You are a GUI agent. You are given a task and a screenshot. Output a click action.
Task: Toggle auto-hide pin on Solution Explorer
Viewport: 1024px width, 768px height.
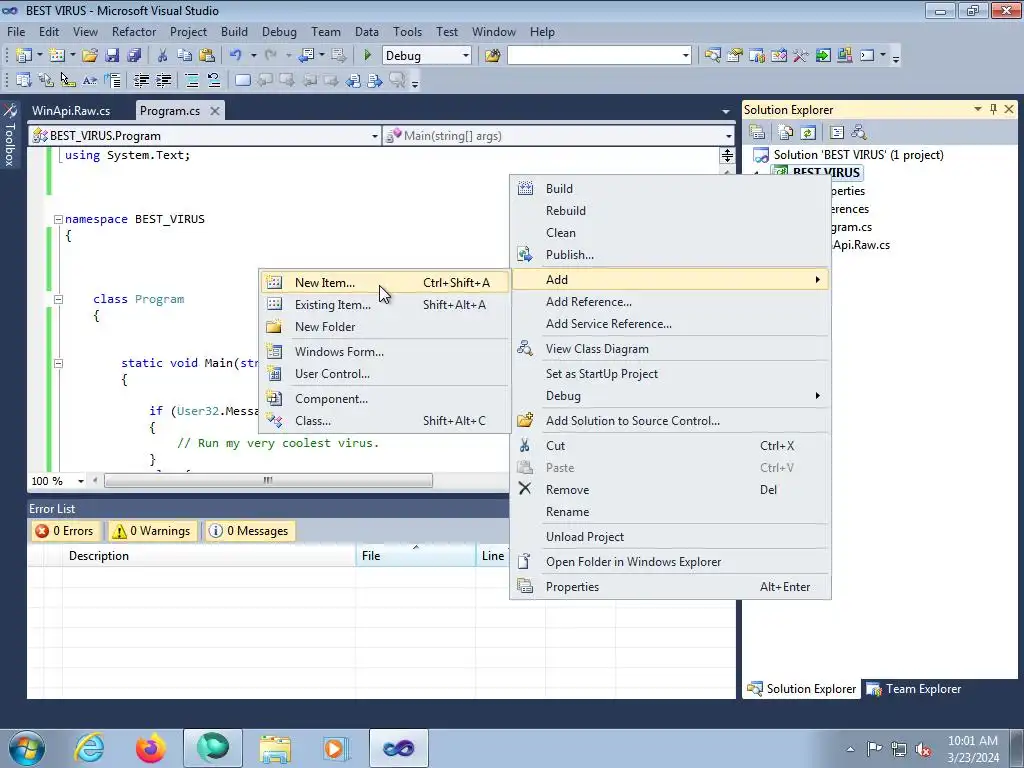(x=993, y=109)
